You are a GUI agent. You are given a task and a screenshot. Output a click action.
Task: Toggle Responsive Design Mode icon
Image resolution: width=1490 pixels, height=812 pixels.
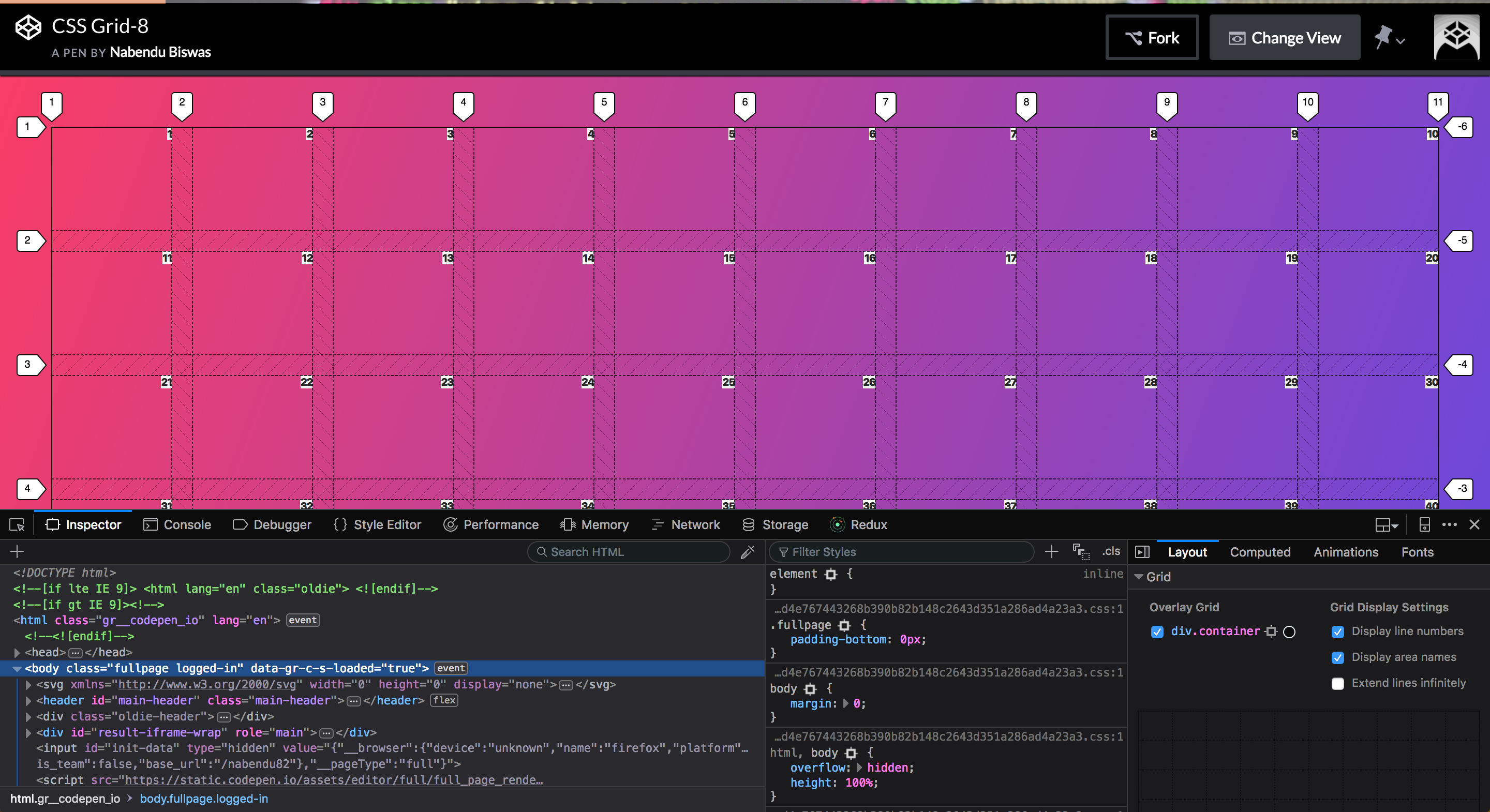1425,524
